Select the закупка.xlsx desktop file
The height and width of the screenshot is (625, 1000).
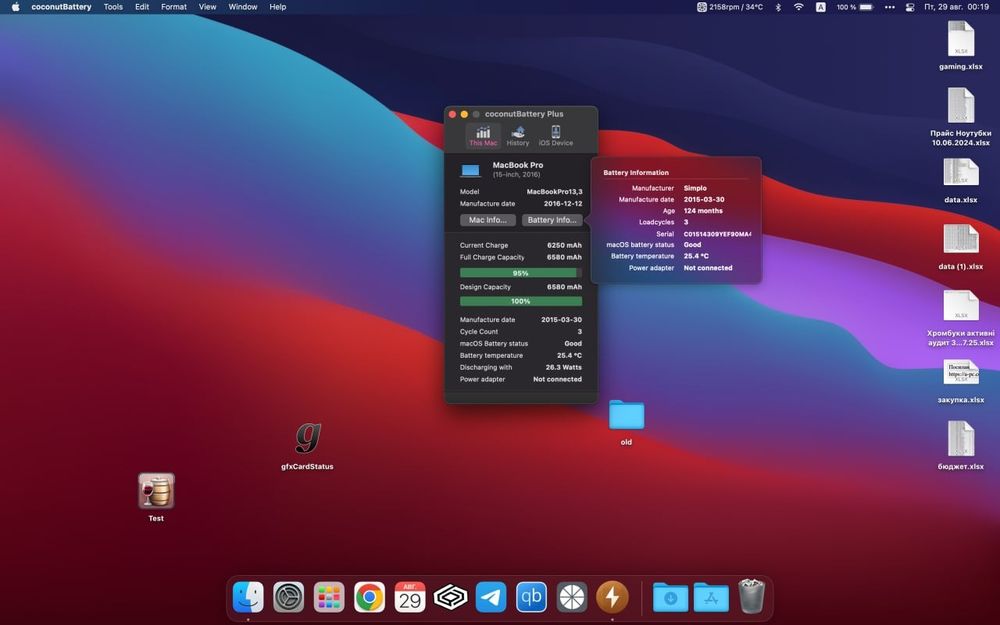click(961, 381)
